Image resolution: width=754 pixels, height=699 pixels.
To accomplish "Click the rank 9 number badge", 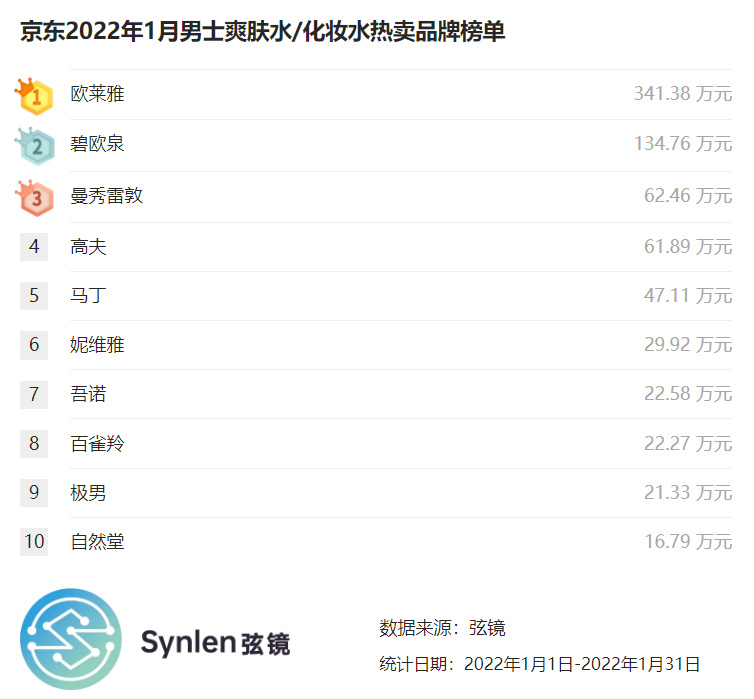I will pyautogui.click(x=34, y=493).
